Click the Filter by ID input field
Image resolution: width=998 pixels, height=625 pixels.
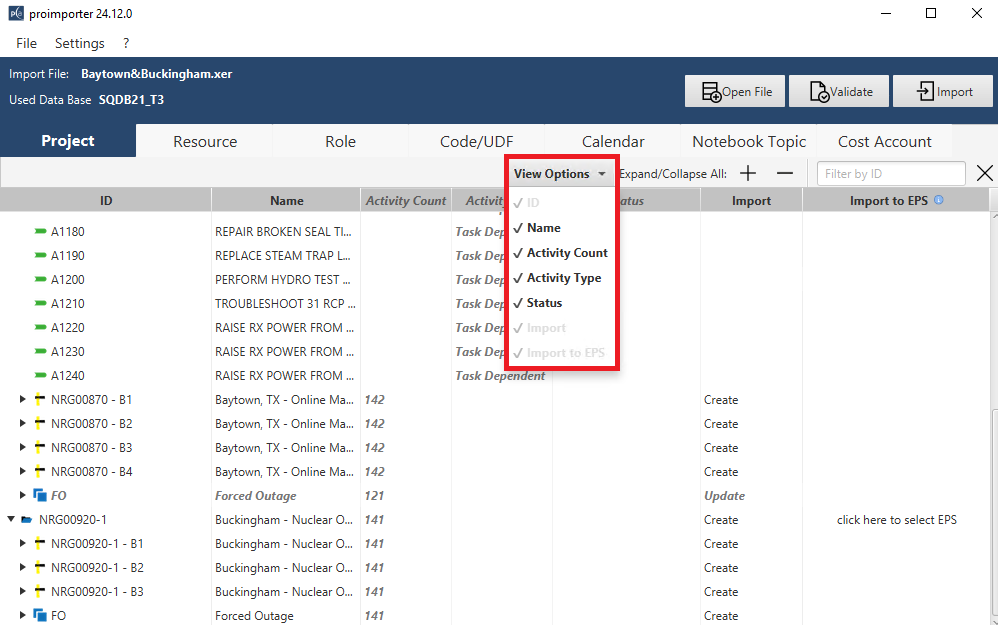coord(890,174)
